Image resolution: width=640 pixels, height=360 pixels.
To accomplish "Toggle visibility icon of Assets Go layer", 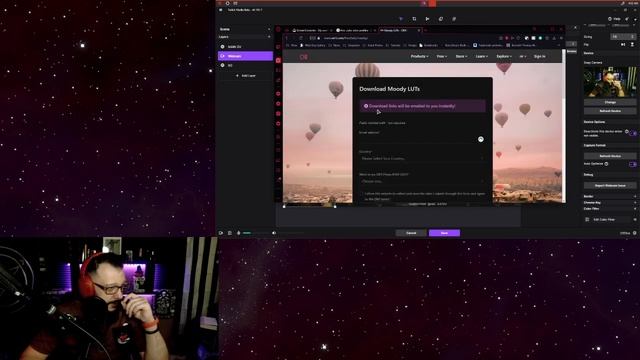I will click(x=222, y=47).
